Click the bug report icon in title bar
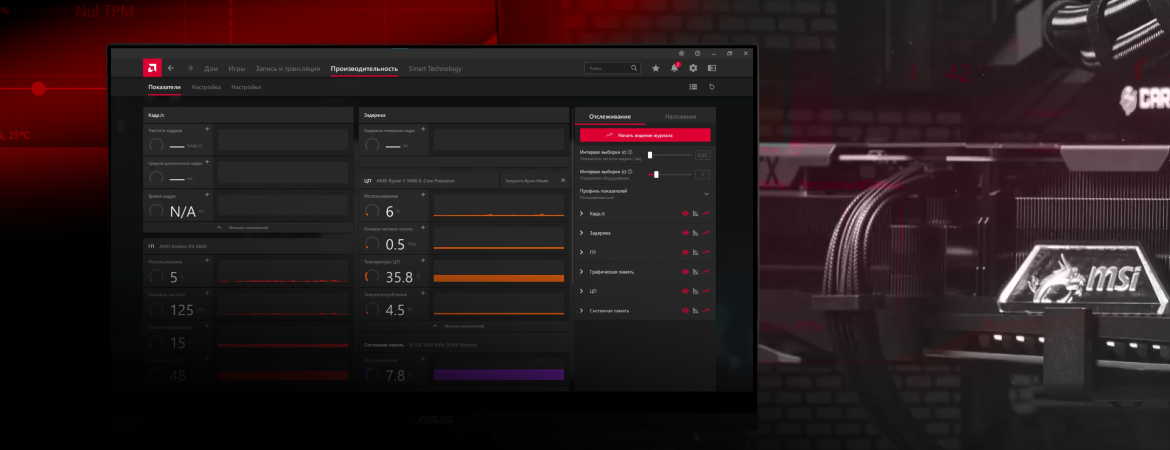 681,53
